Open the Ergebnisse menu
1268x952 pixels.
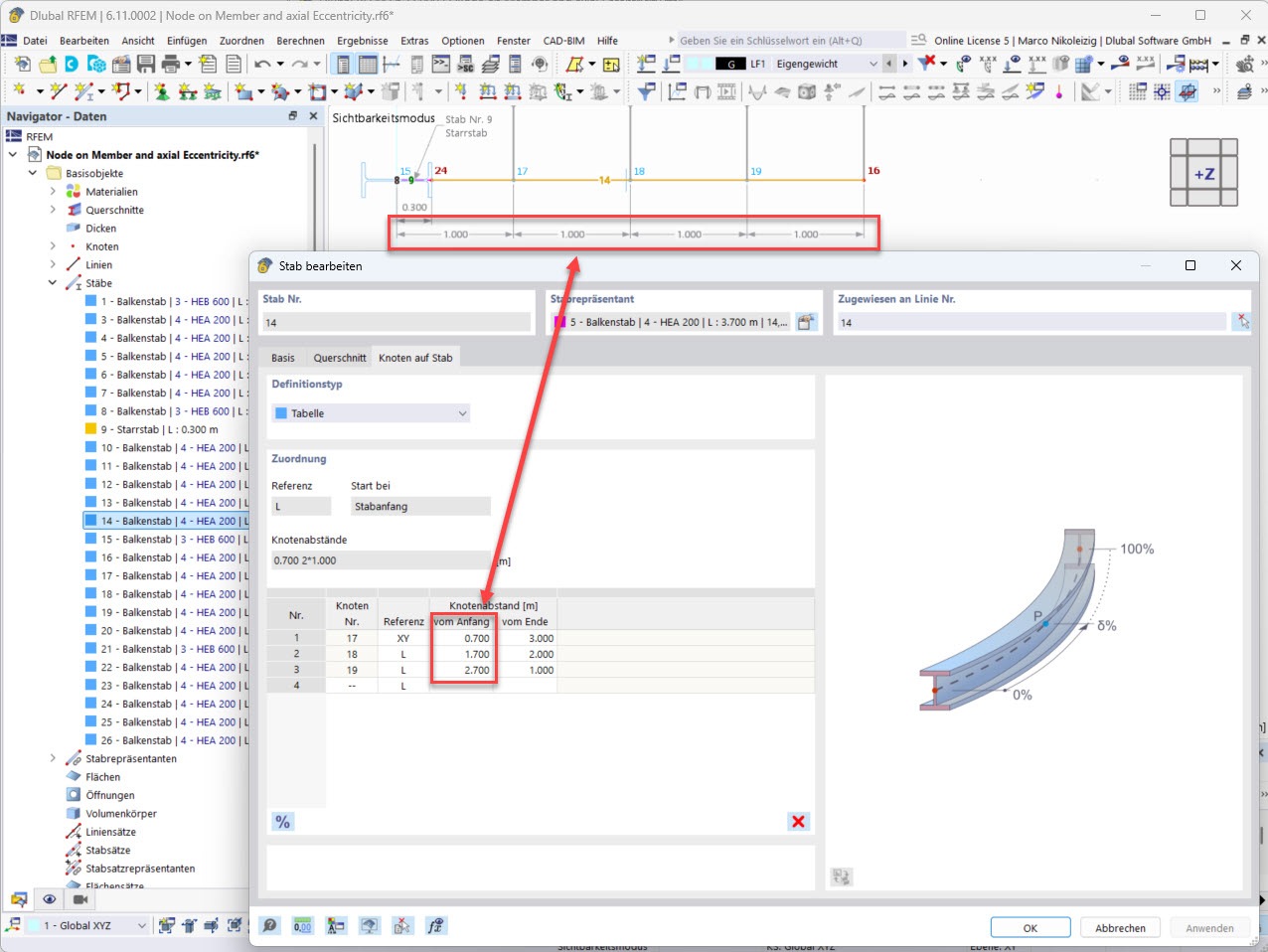[363, 41]
